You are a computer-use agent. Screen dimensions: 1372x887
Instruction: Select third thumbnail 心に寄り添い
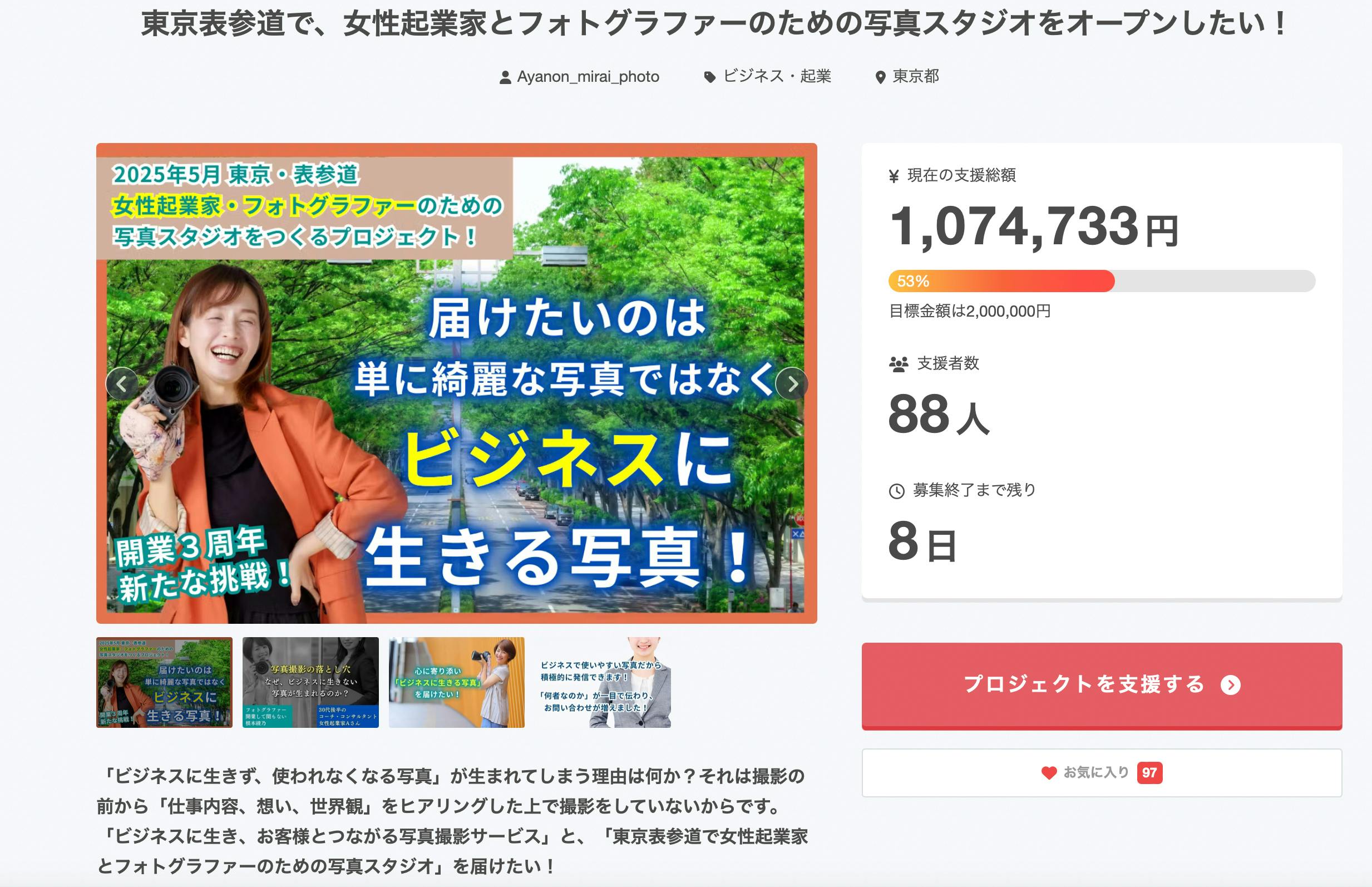click(457, 683)
